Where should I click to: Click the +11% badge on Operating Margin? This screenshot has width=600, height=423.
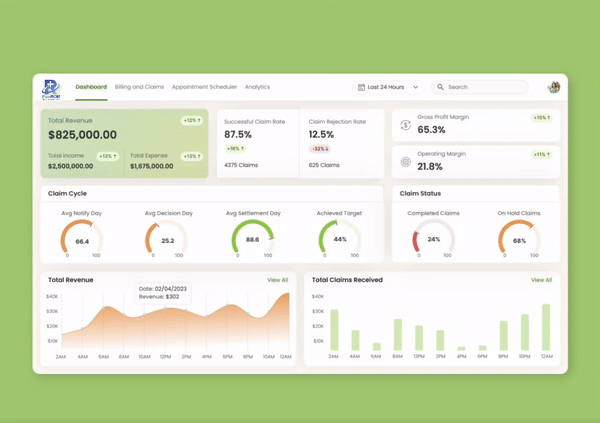(541, 154)
